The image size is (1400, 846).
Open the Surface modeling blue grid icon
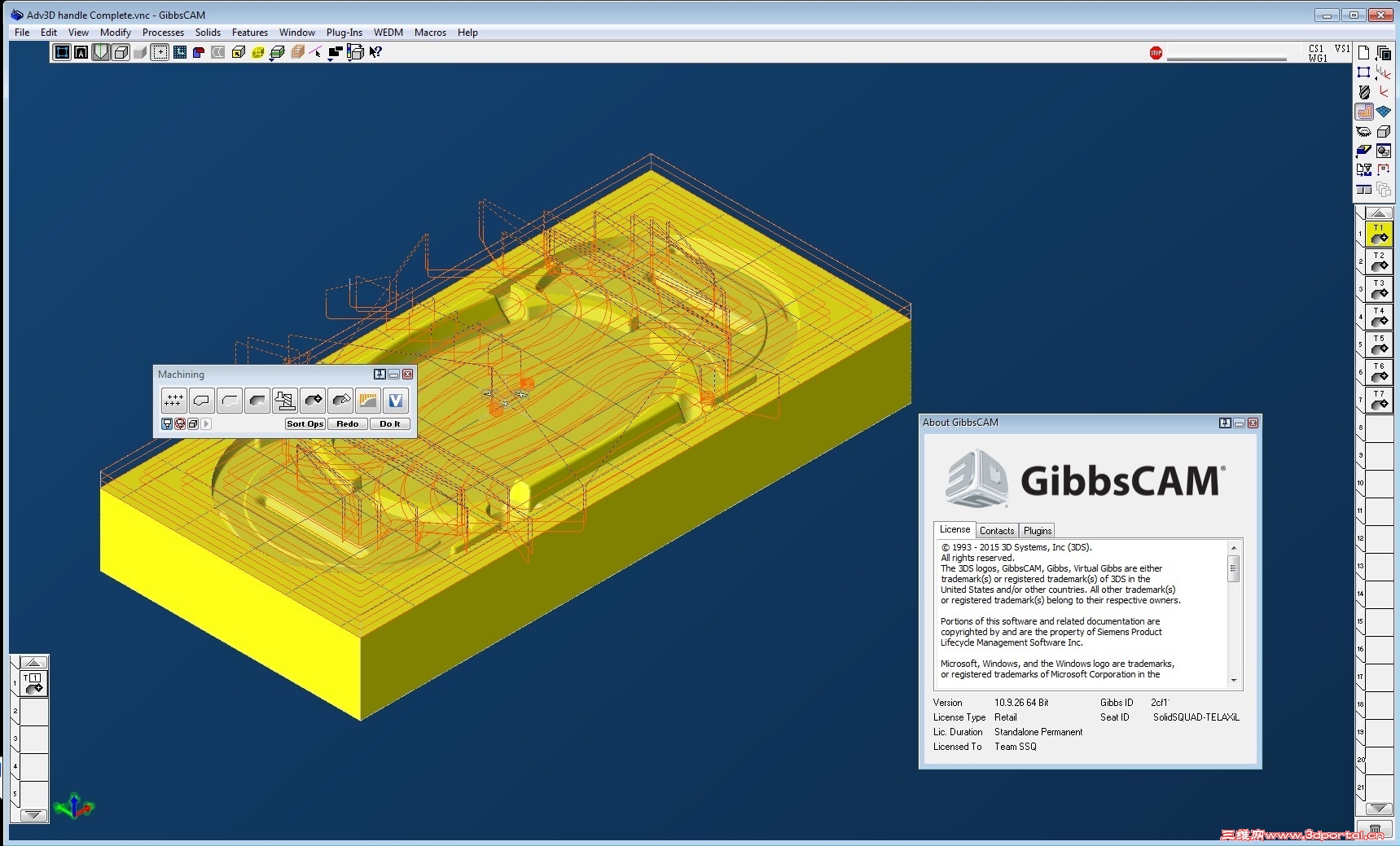coord(1384,112)
